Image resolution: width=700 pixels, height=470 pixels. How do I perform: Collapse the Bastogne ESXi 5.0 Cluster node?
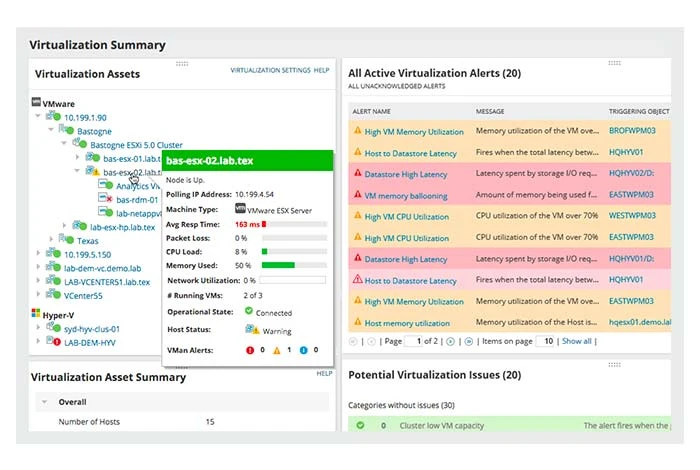(64, 143)
